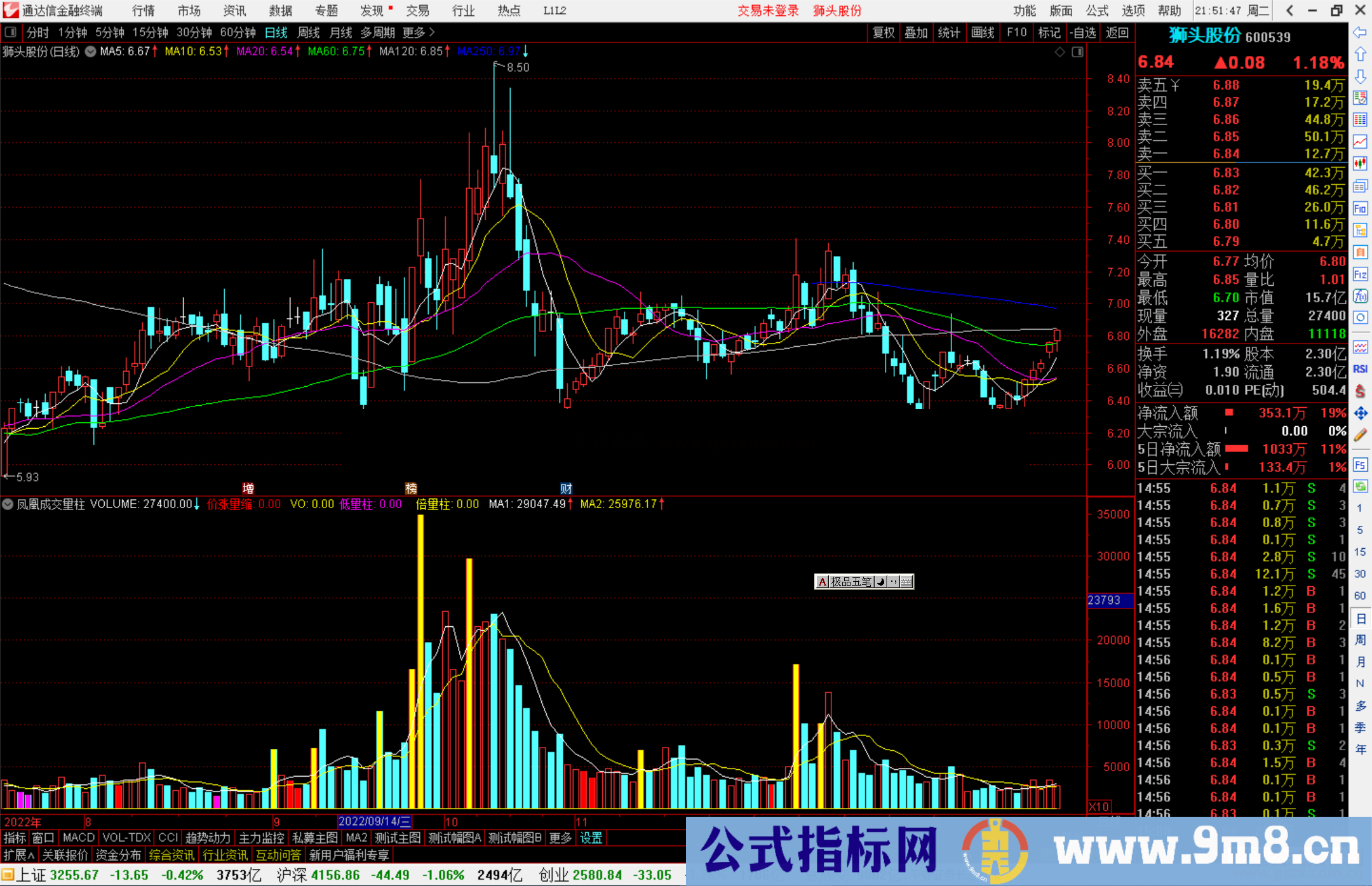The width and height of the screenshot is (1372, 886).
Task: Select the pencil drawing tool icon
Action: (x=1360, y=435)
